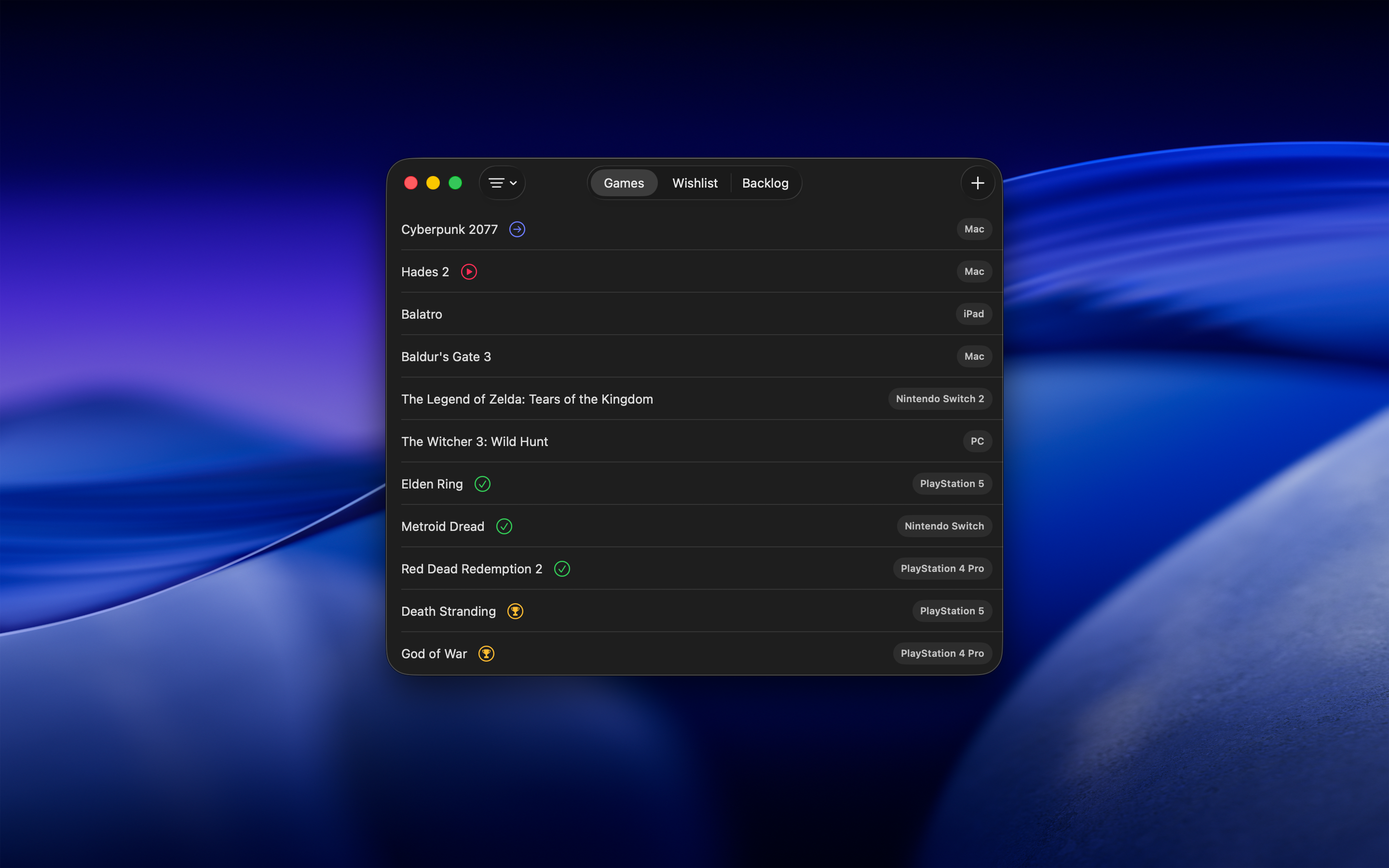Click the arrow status icon beside Cyberpunk 2077
The width and height of the screenshot is (1389, 868).
click(x=517, y=229)
